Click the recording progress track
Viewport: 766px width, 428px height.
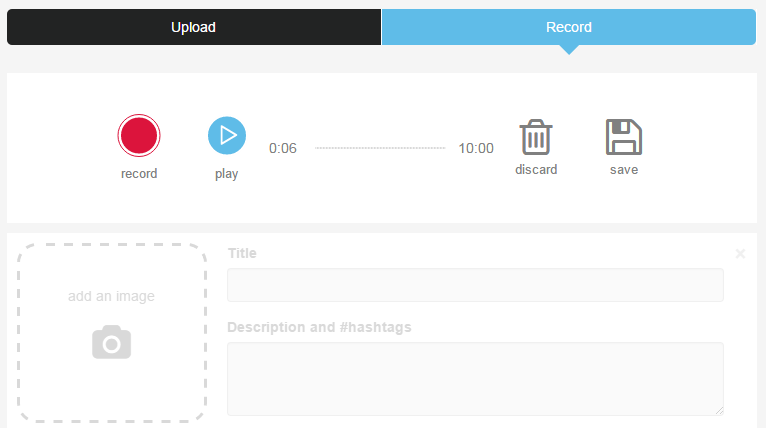(x=380, y=148)
